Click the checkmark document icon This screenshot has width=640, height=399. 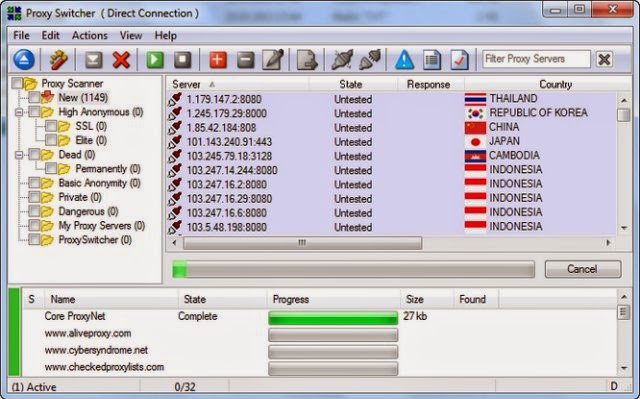coord(459,60)
